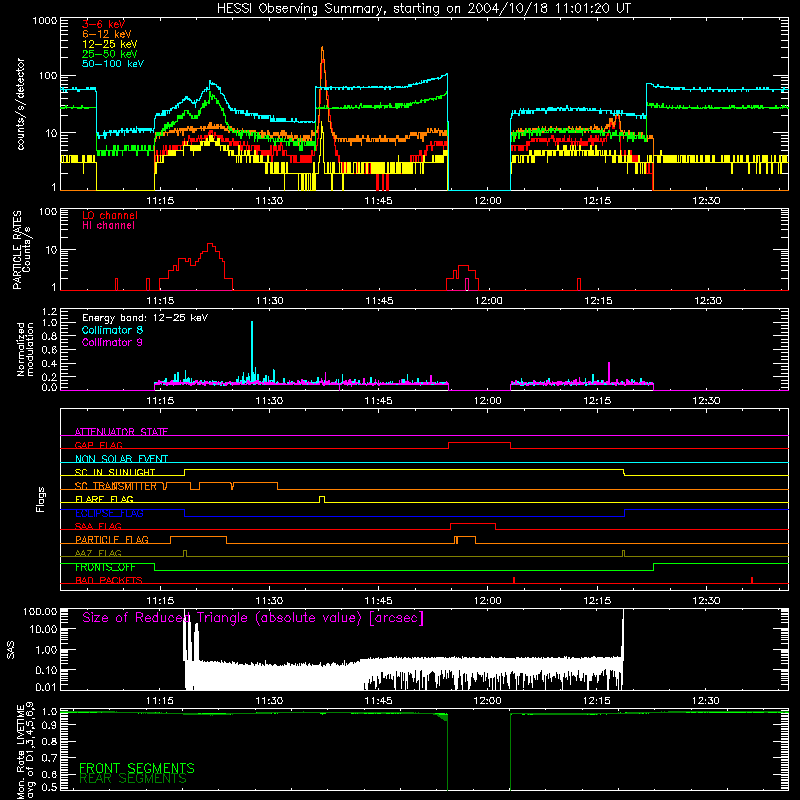Click the yellow 12-25 keV channel legend label
This screenshot has width=800, height=800.
tap(109, 44)
